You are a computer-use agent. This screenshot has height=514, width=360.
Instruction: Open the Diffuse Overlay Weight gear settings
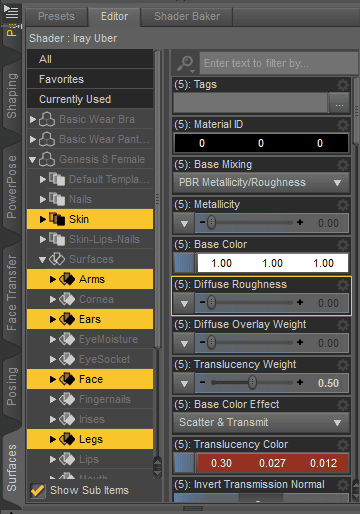pos(342,325)
